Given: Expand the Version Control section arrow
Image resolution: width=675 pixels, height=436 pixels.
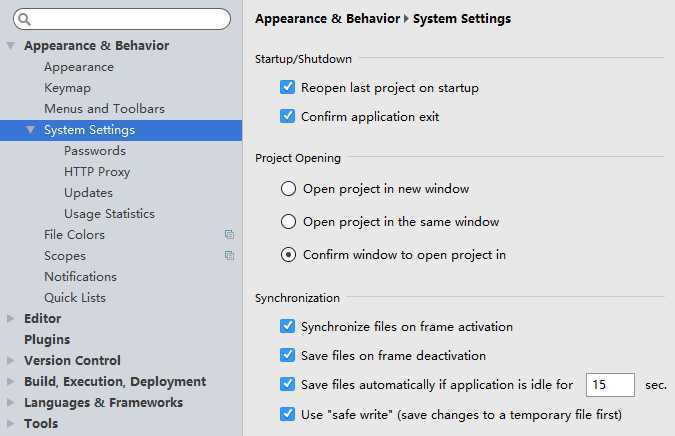Looking at the screenshot, I should (10, 360).
